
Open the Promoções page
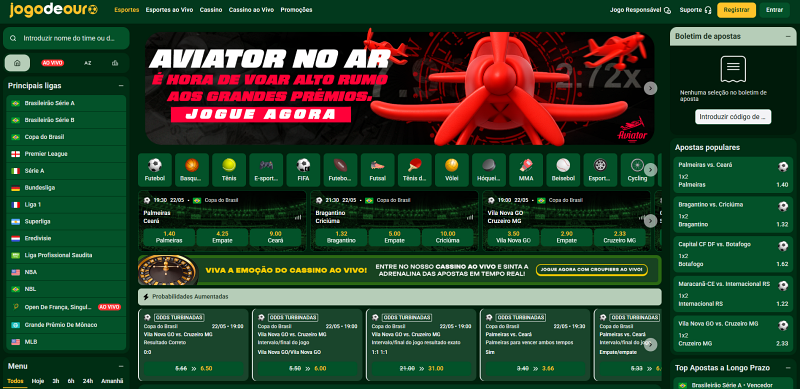296,10
